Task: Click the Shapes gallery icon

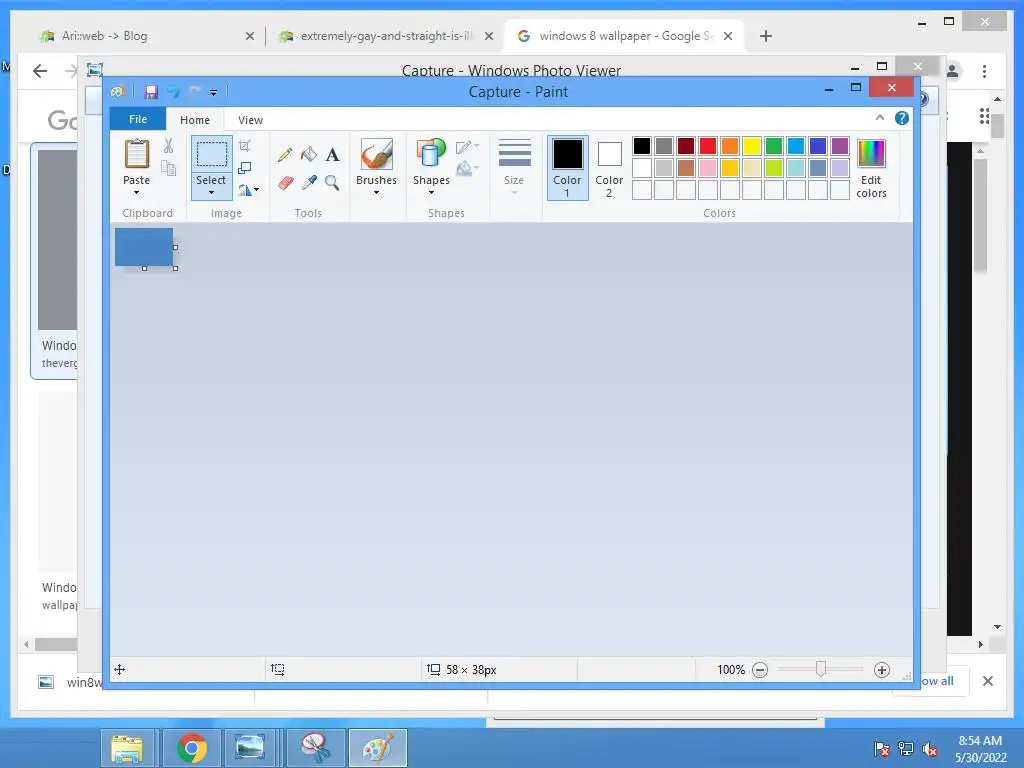Action: pyautogui.click(x=431, y=154)
